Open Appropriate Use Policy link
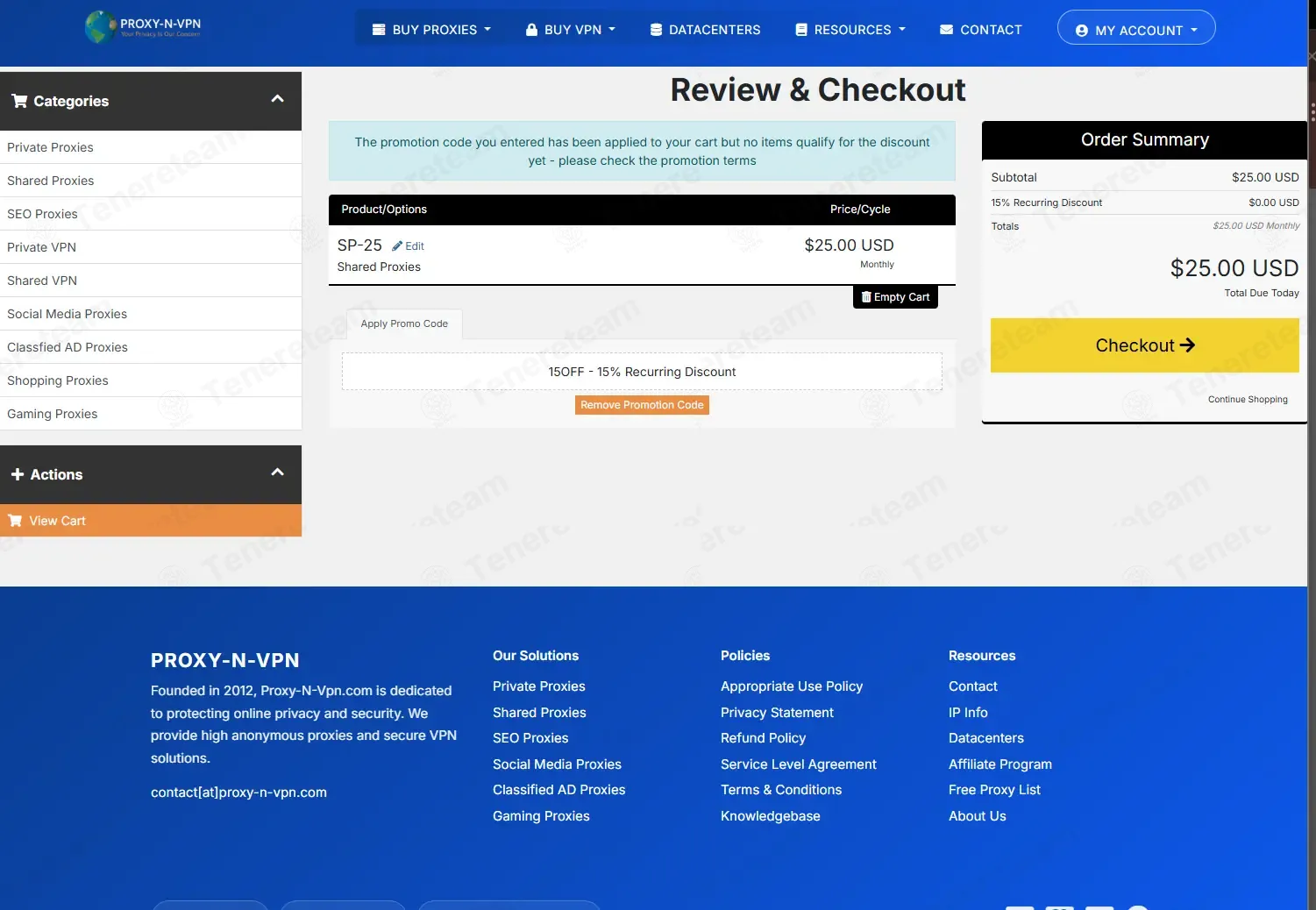 coord(792,686)
